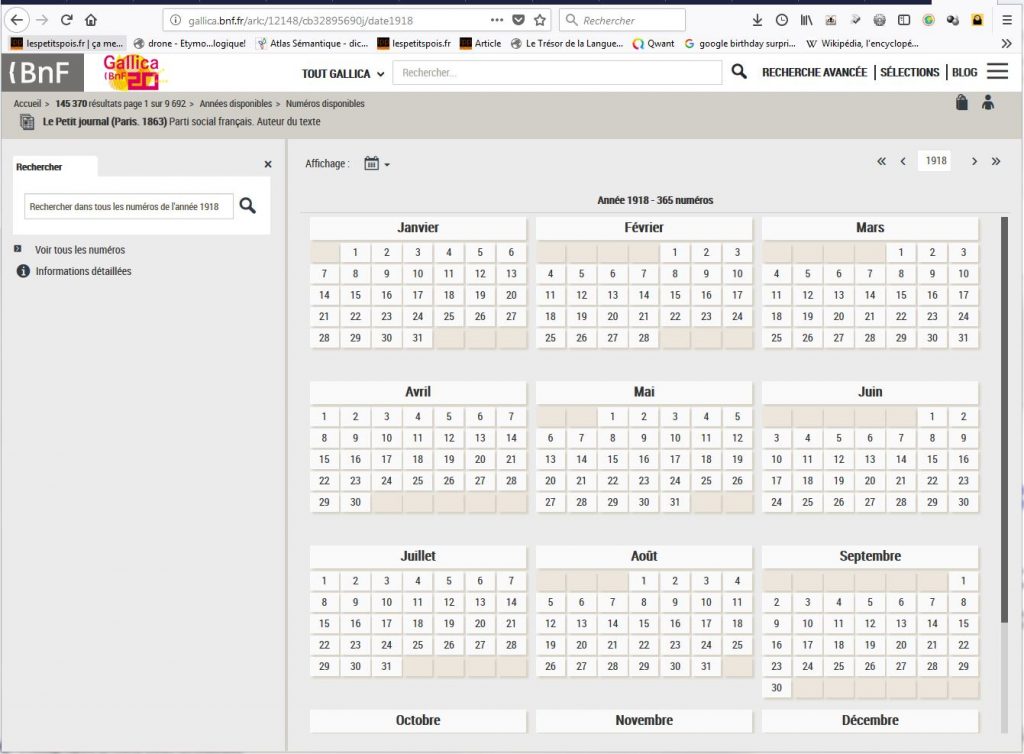Image resolution: width=1024 pixels, height=754 pixels.
Task: Go to the next year arrow
Action: coord(974,161)
